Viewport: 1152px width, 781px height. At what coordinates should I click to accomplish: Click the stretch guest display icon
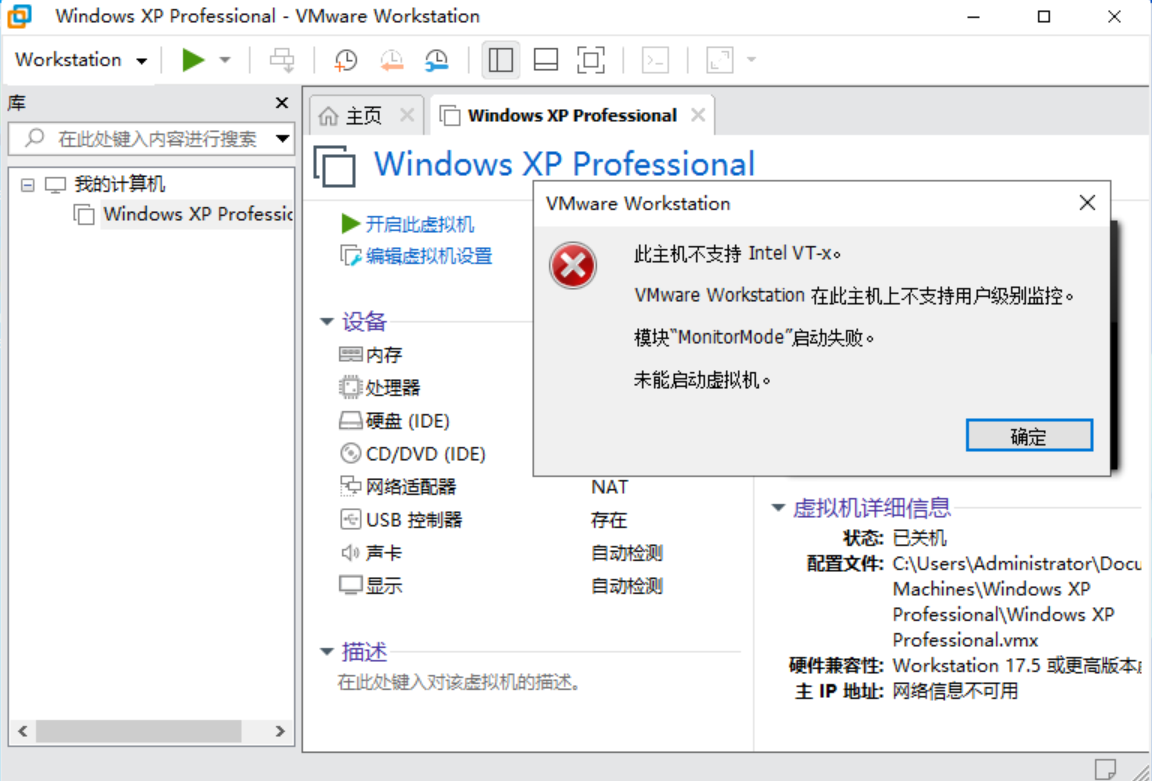(720, 60)
